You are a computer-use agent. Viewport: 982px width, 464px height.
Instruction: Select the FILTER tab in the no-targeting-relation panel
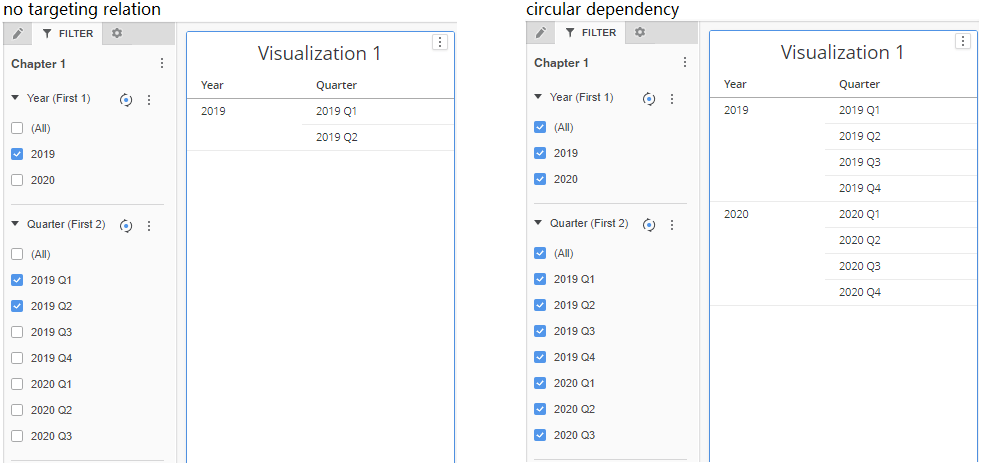pos(68,33)
